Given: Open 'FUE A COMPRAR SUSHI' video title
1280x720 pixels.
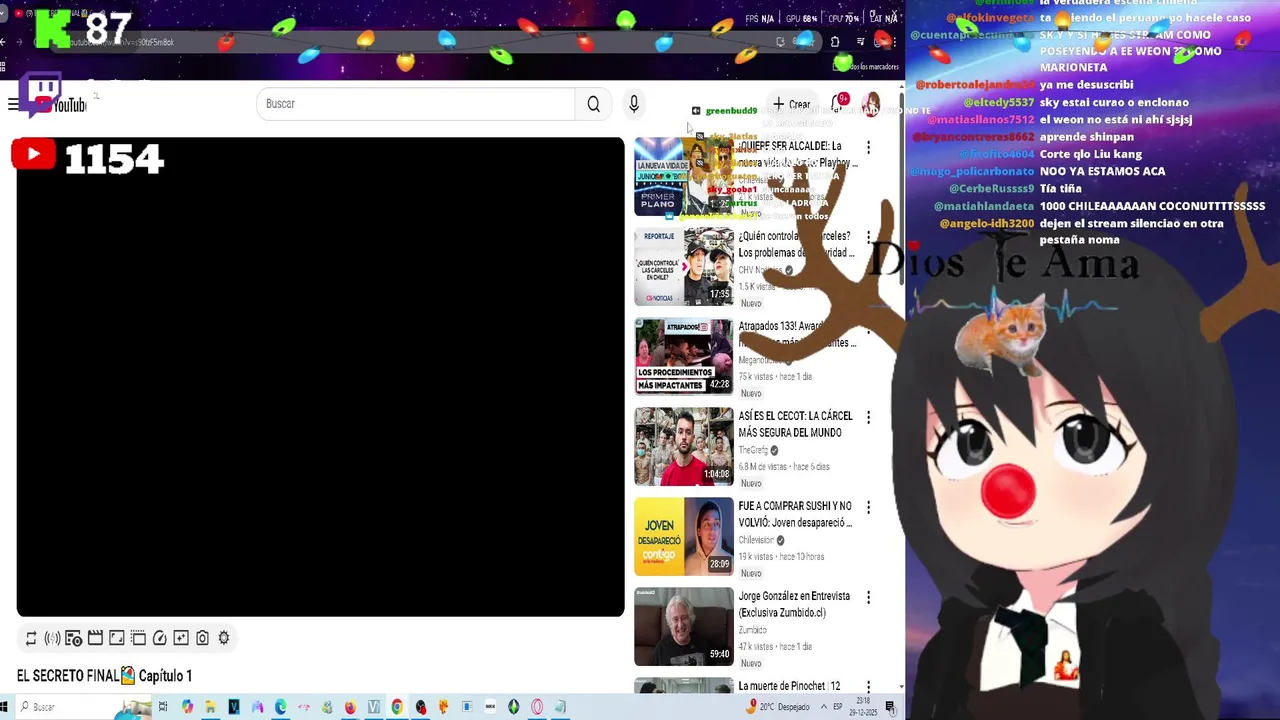Looking at the screenshot, I should click(x=795, y=514).
